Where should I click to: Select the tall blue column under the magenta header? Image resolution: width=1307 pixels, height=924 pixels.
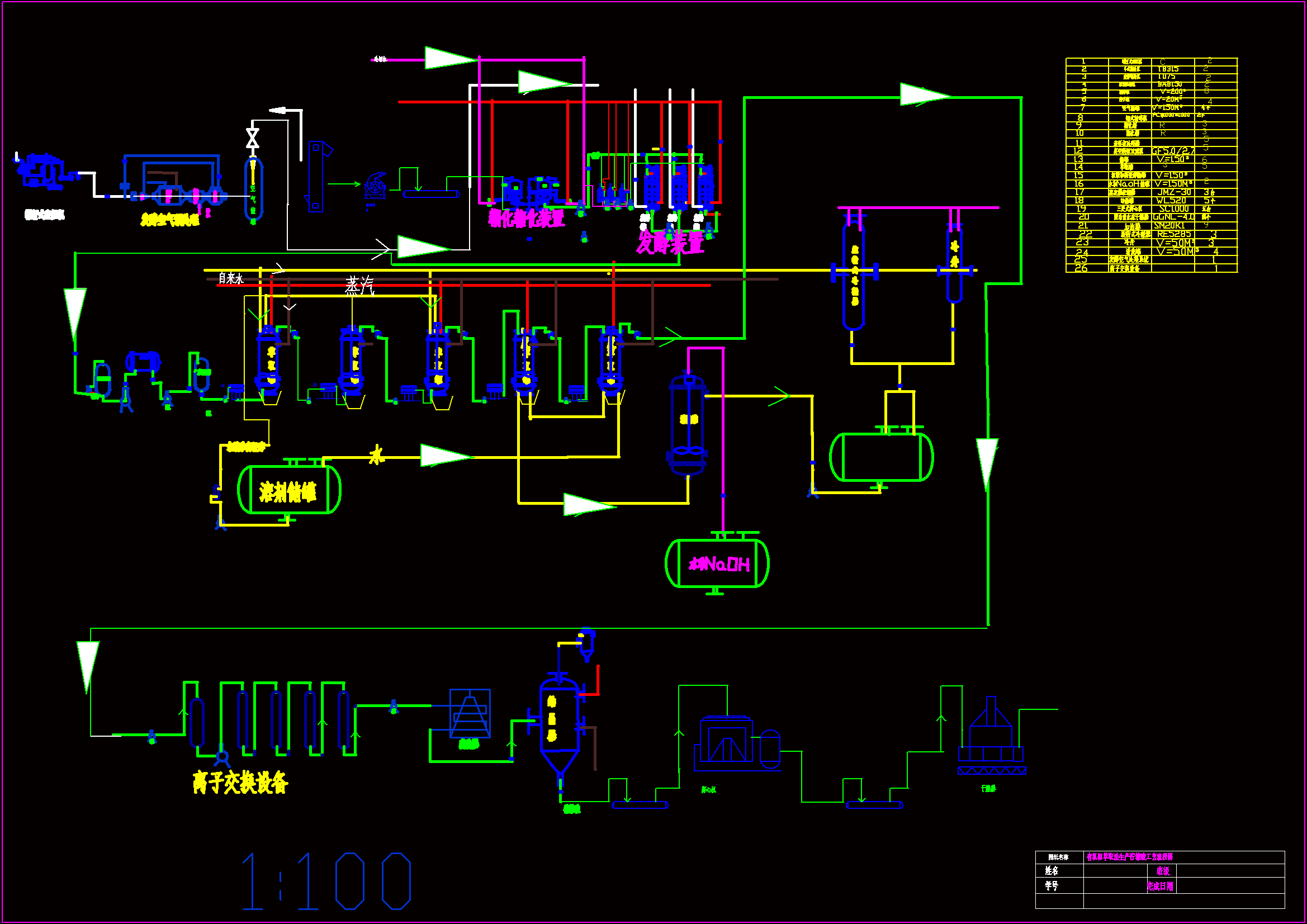pyautogui.click(x=854, y=272)
